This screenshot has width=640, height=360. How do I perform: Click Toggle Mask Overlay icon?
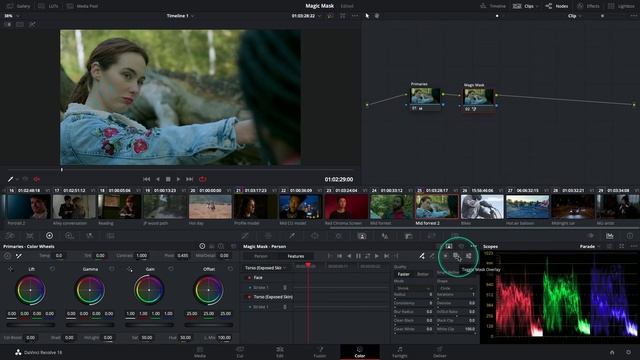click(x=457, y=256)
